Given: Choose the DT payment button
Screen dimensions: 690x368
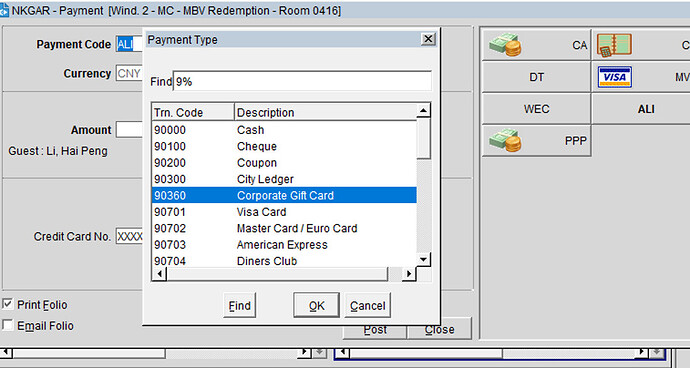Looking at the screenshot, I should [536, 77].
